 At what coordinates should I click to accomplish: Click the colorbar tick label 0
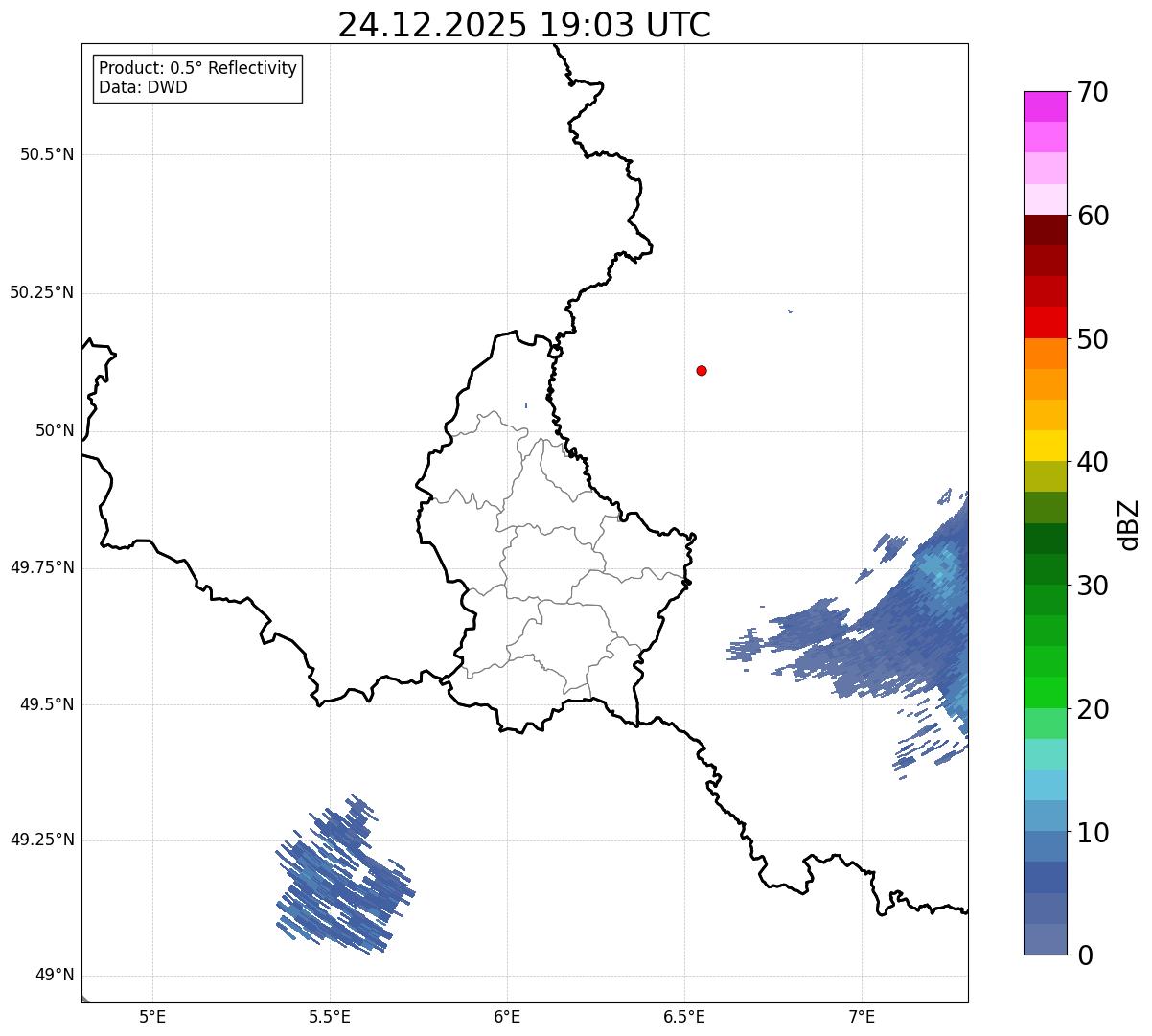coord(1084,955)
